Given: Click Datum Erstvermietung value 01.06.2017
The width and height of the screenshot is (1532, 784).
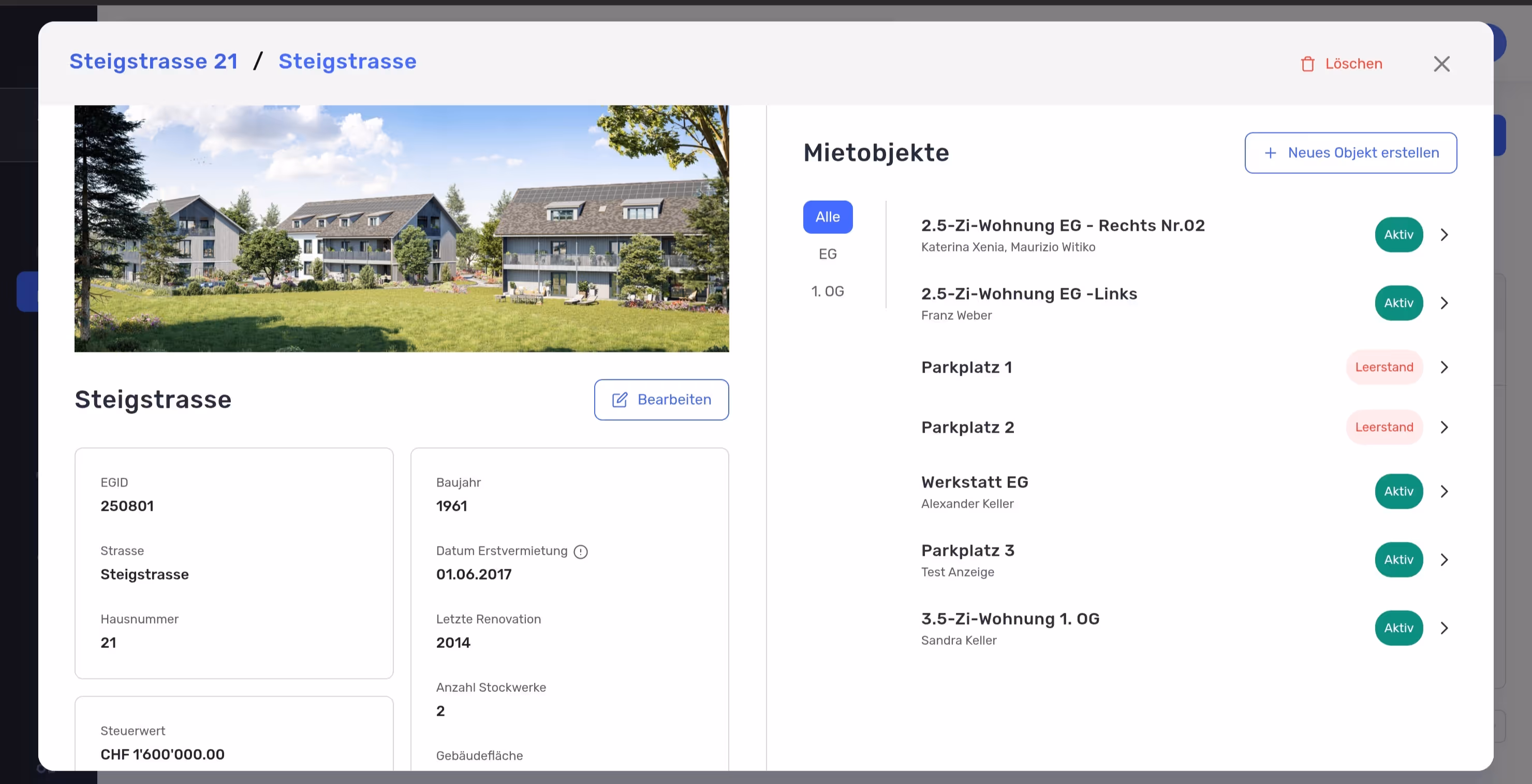Looking at the screenshot, I should click(x=474, y=574).
